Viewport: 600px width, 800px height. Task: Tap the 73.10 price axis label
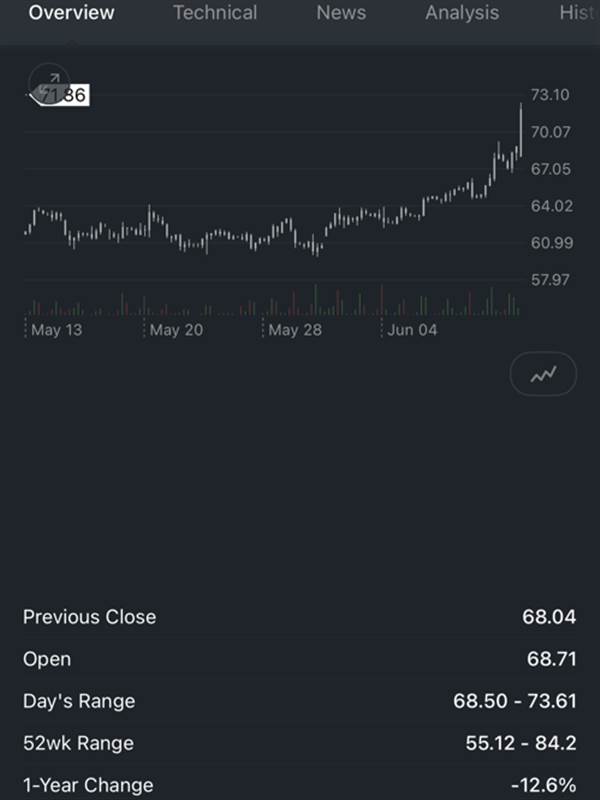550,95
